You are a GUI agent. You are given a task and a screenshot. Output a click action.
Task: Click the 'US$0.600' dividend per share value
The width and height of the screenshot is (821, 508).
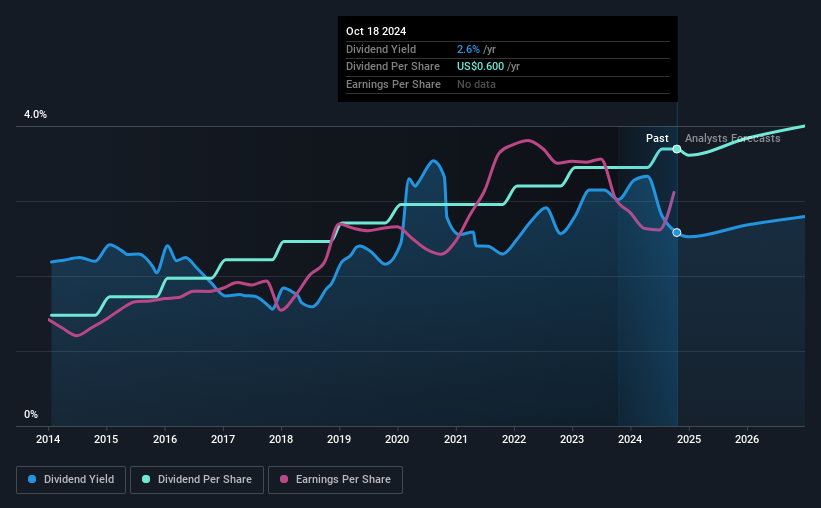tap(480, 67)
